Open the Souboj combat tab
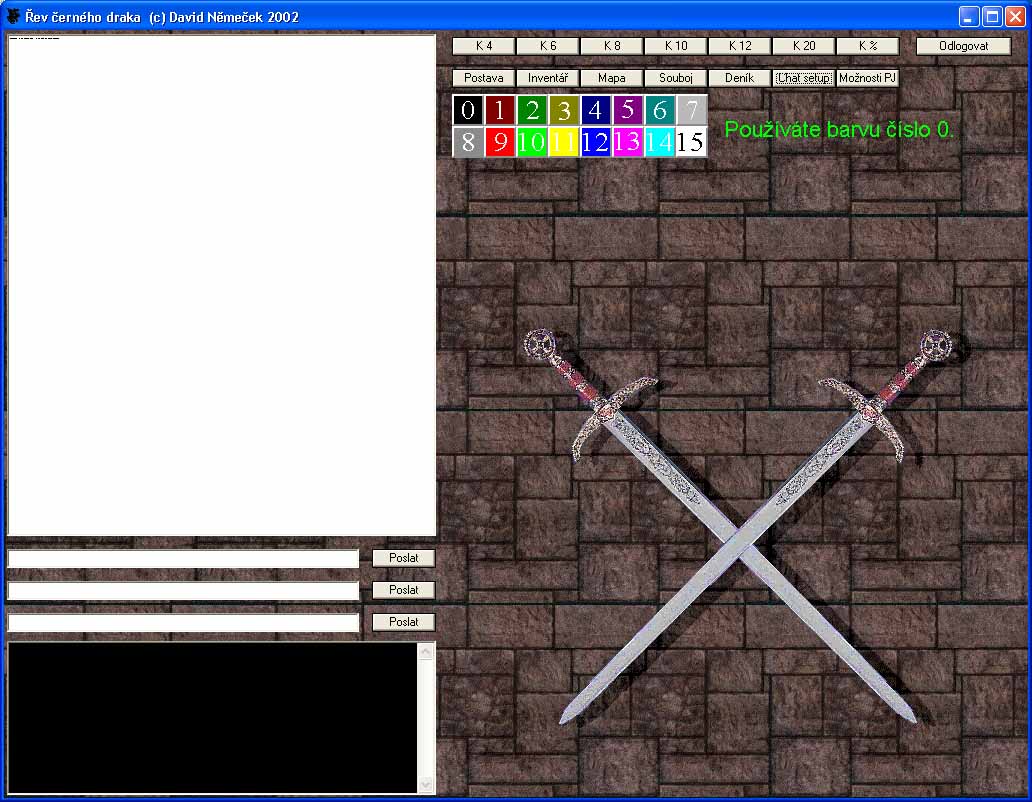The image size is (1032, 802). [x=675, y=78]
